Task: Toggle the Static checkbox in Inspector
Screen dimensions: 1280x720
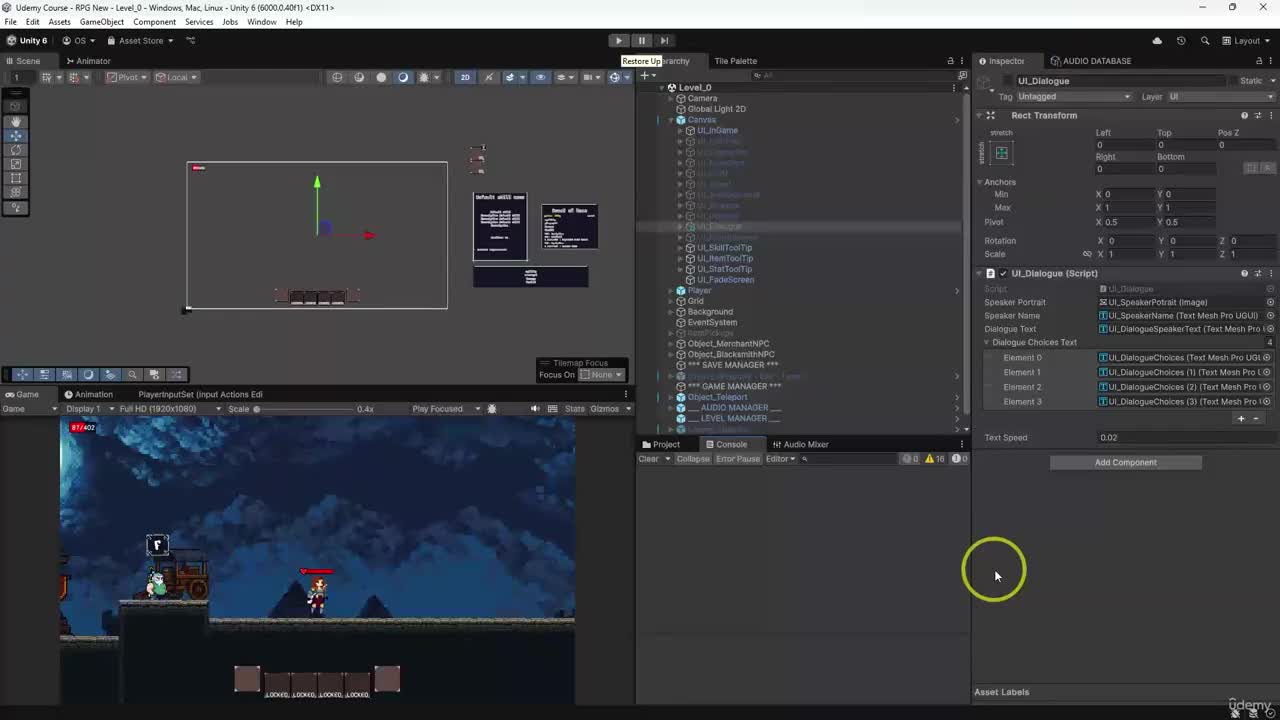Action: click(1233, 81)
